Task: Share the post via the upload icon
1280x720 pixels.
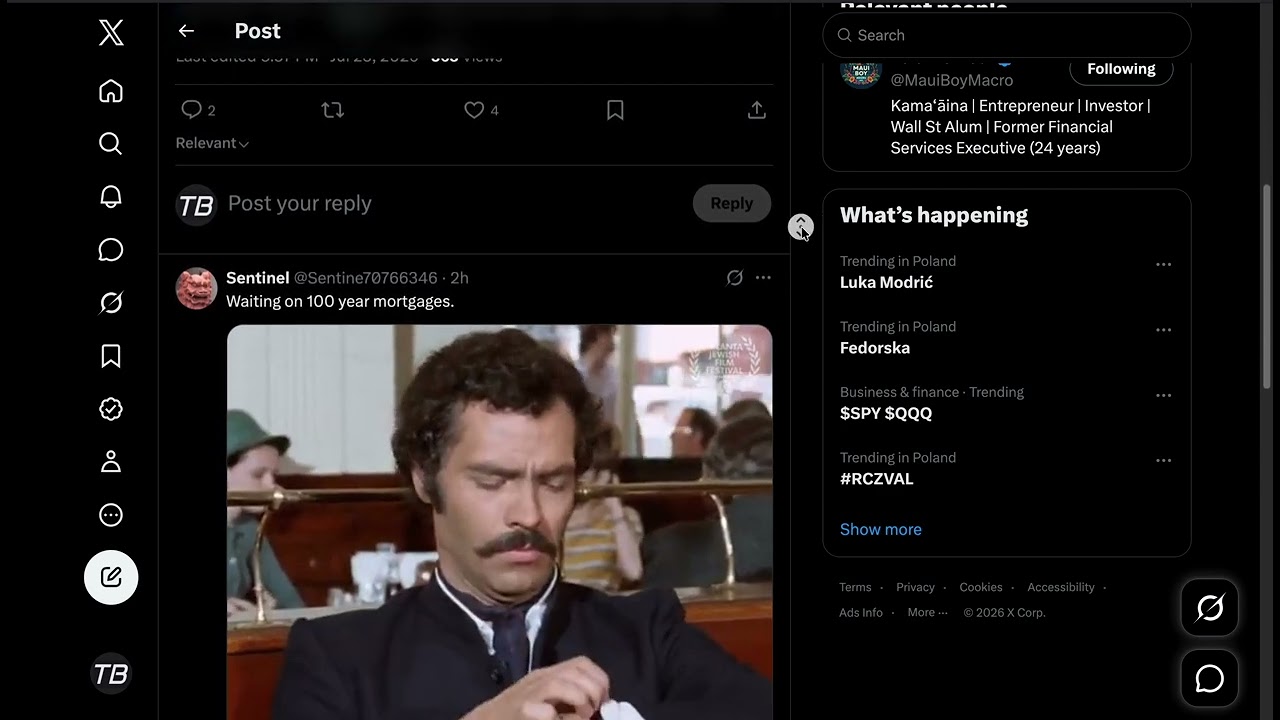Action: [757, 110]
